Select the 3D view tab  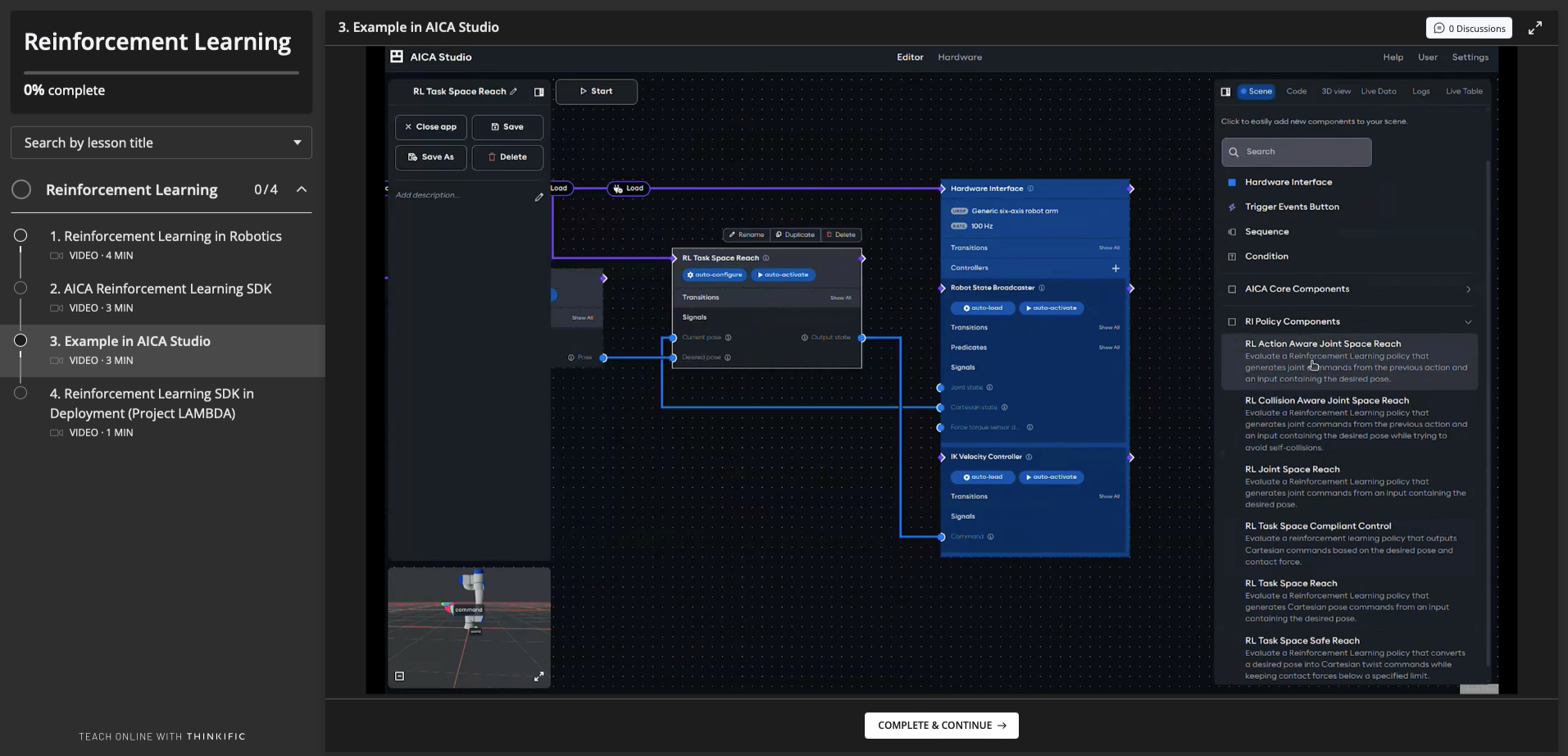(x=1335, y=91)
